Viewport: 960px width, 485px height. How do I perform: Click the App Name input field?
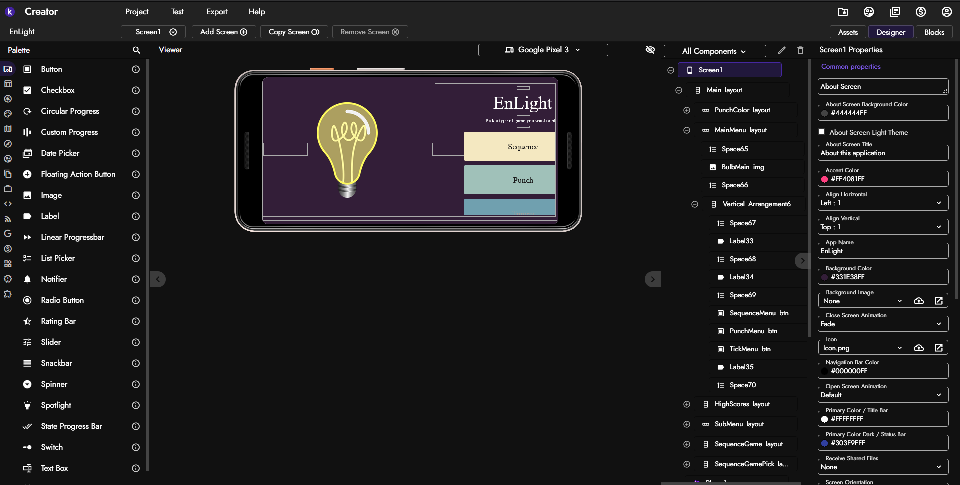[880, 251]
